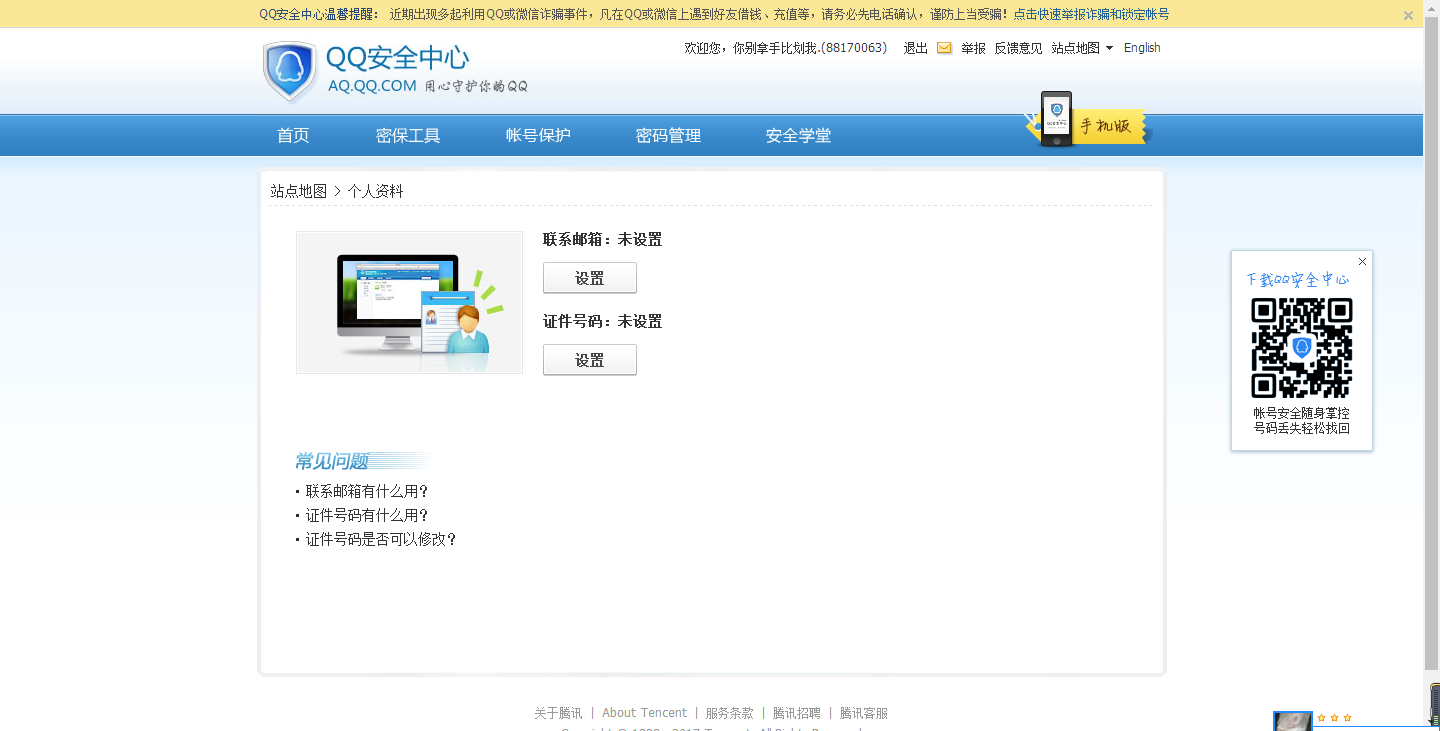Open FAQ 证件号码是否可以修改？

point(381,540)
